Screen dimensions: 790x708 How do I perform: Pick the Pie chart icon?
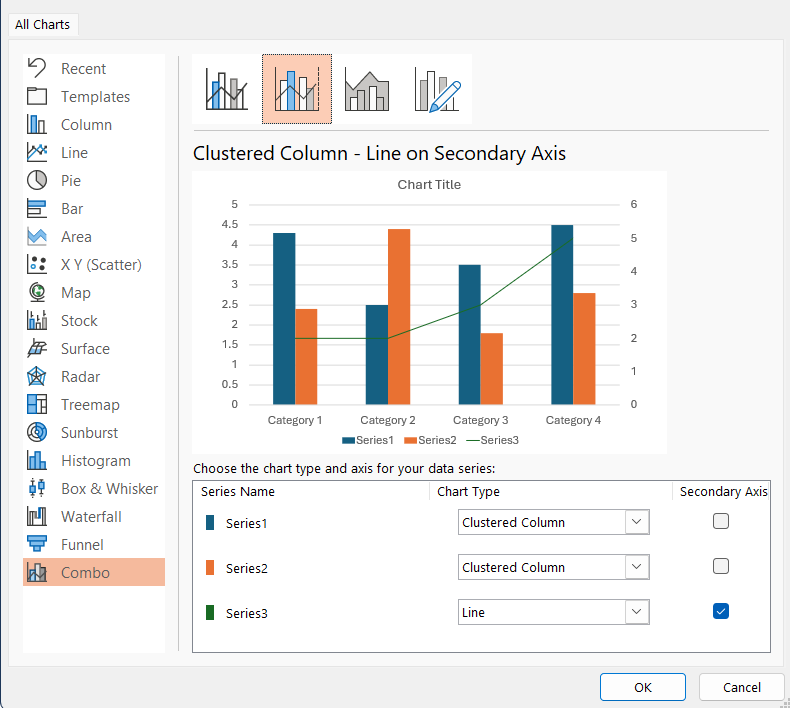point(37,180)
